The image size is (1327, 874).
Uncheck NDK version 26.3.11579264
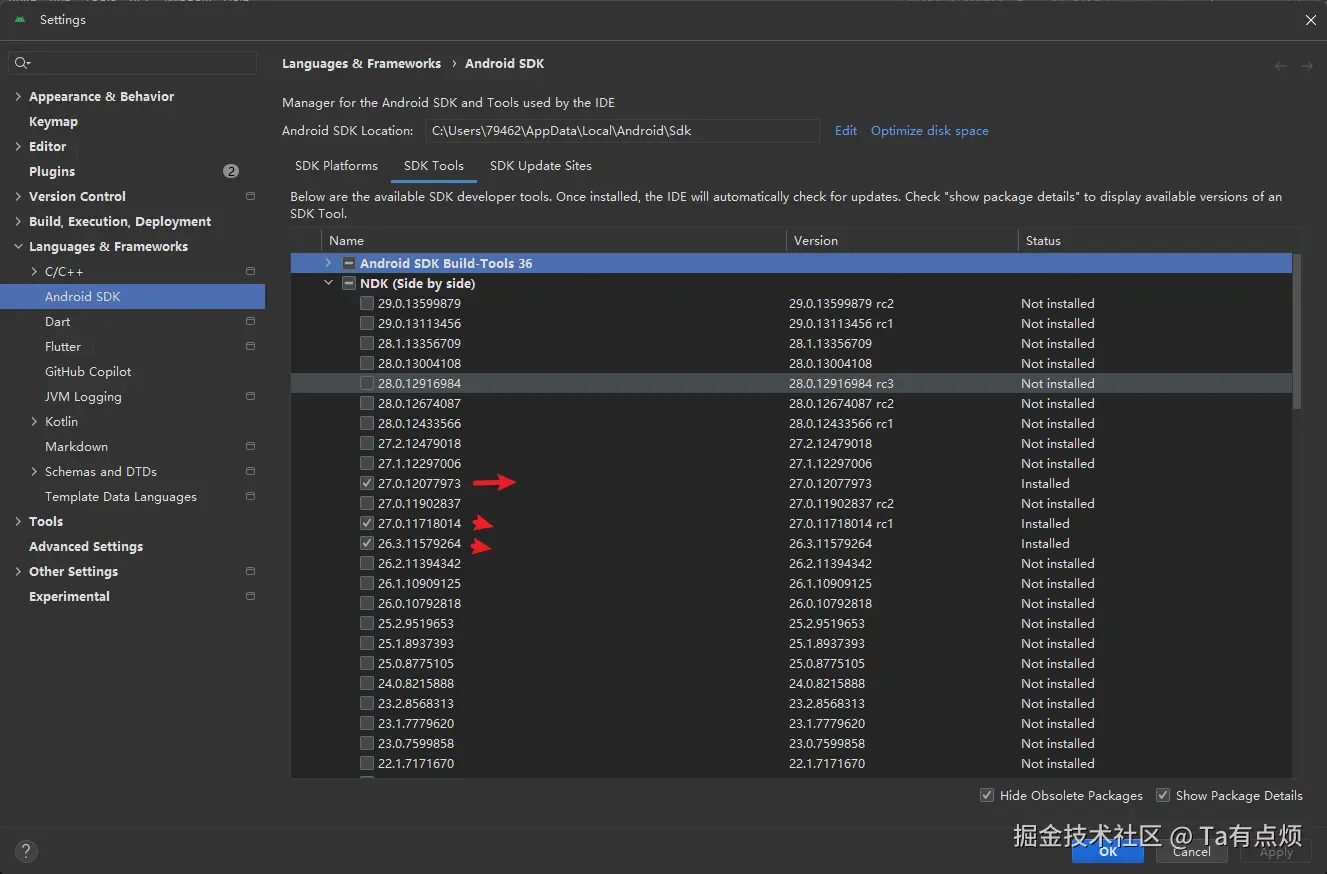pyautogui.click(x=366, y=543)
